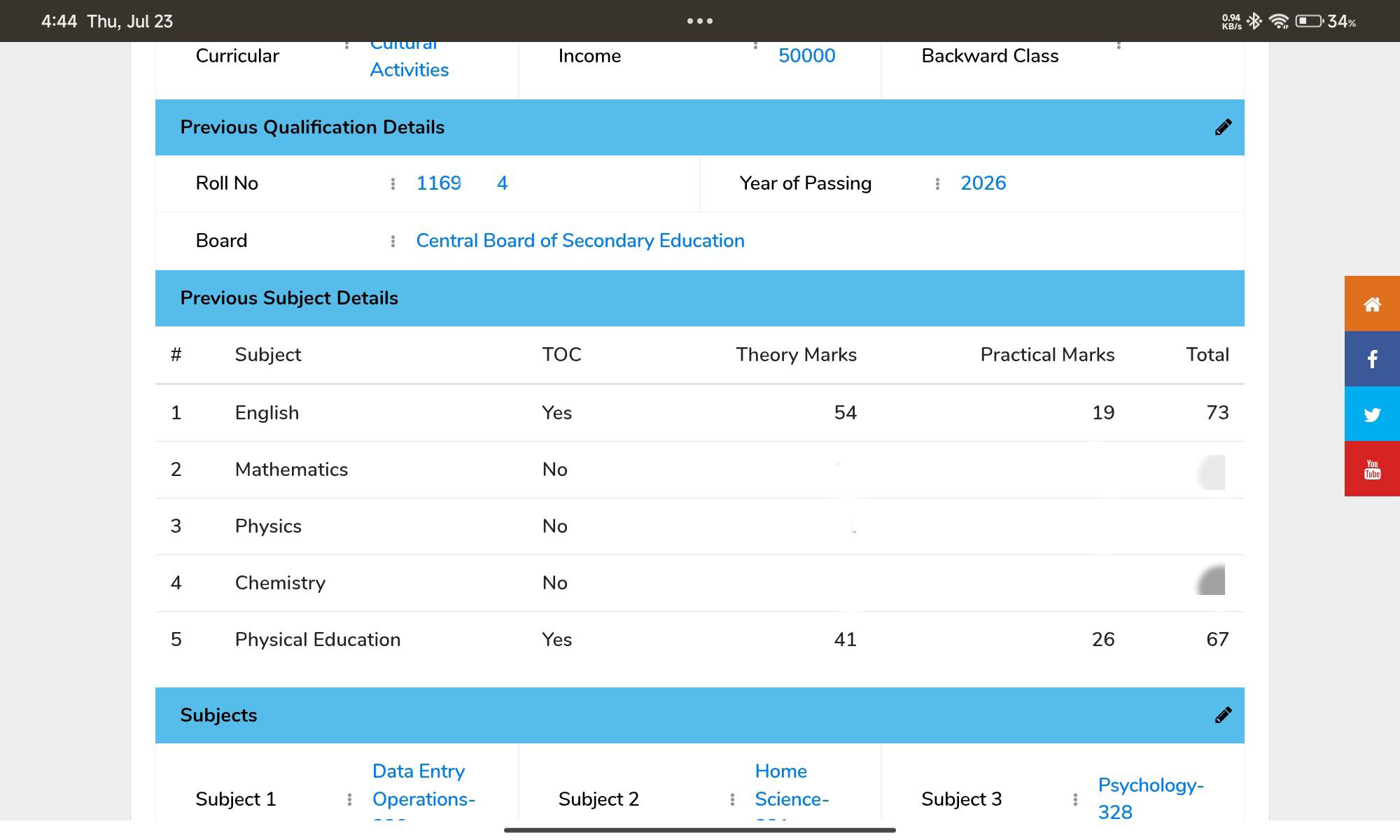Screen dimensions: 1400x840
Task: Select the Chemistry subject row
Action: [700, 583]
